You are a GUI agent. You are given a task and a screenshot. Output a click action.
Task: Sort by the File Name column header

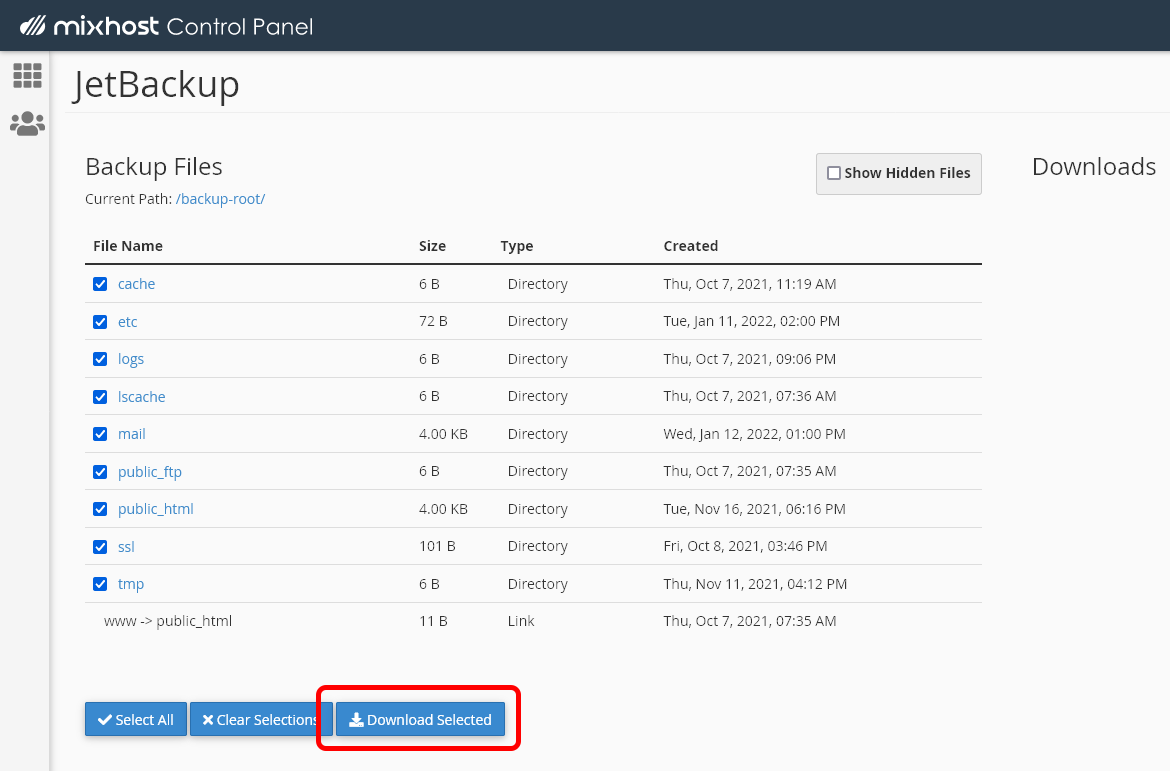point(128,246)
